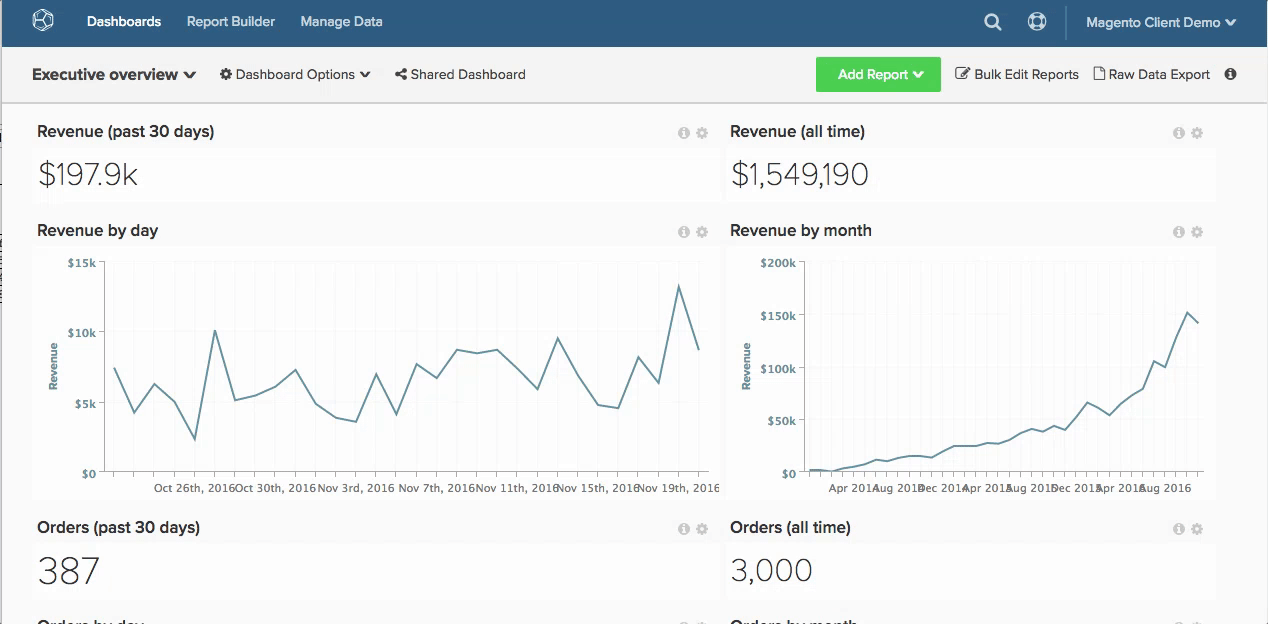
Task: Click the globe icon beside the search
Action: point(1037,21)
